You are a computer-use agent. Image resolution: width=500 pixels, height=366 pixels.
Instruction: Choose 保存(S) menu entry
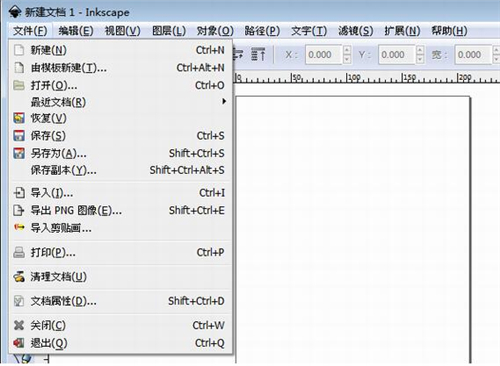click(x=120, y=136)
